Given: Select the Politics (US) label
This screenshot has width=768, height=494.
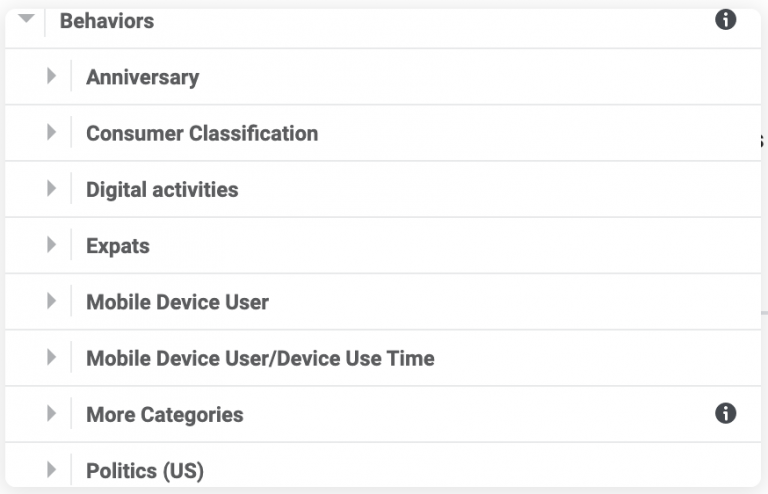Looking at the screenshot, I should (x=145, y=470).
